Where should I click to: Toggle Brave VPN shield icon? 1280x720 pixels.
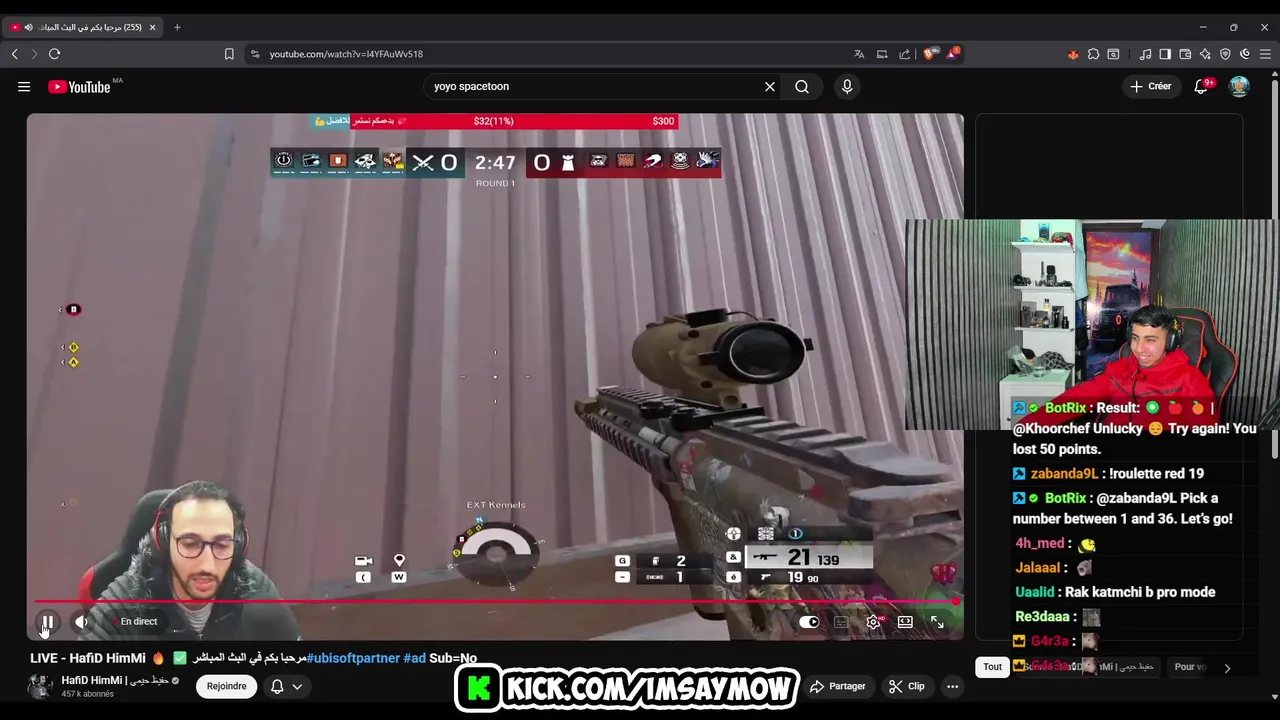point(1225,54)
